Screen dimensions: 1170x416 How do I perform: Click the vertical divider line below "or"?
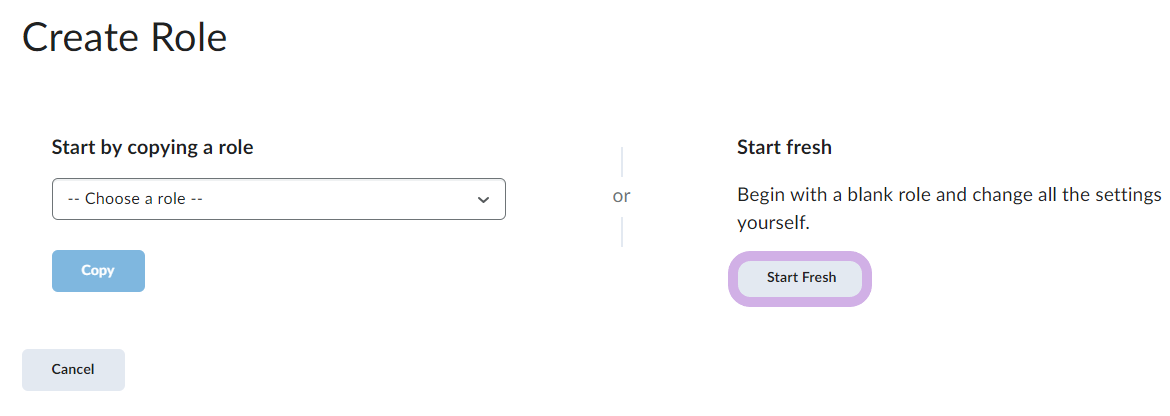(x=622, y=232)
